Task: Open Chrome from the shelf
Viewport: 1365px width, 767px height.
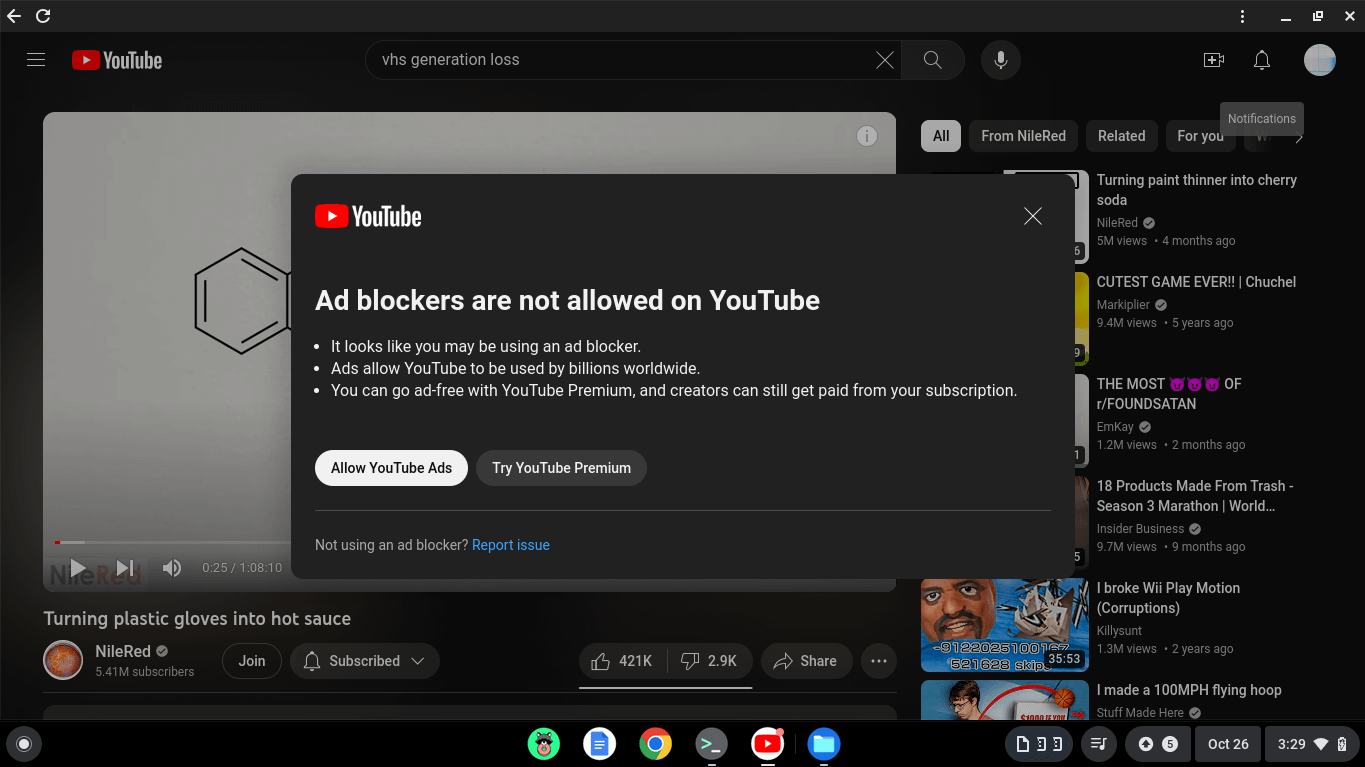Action: 655,744
